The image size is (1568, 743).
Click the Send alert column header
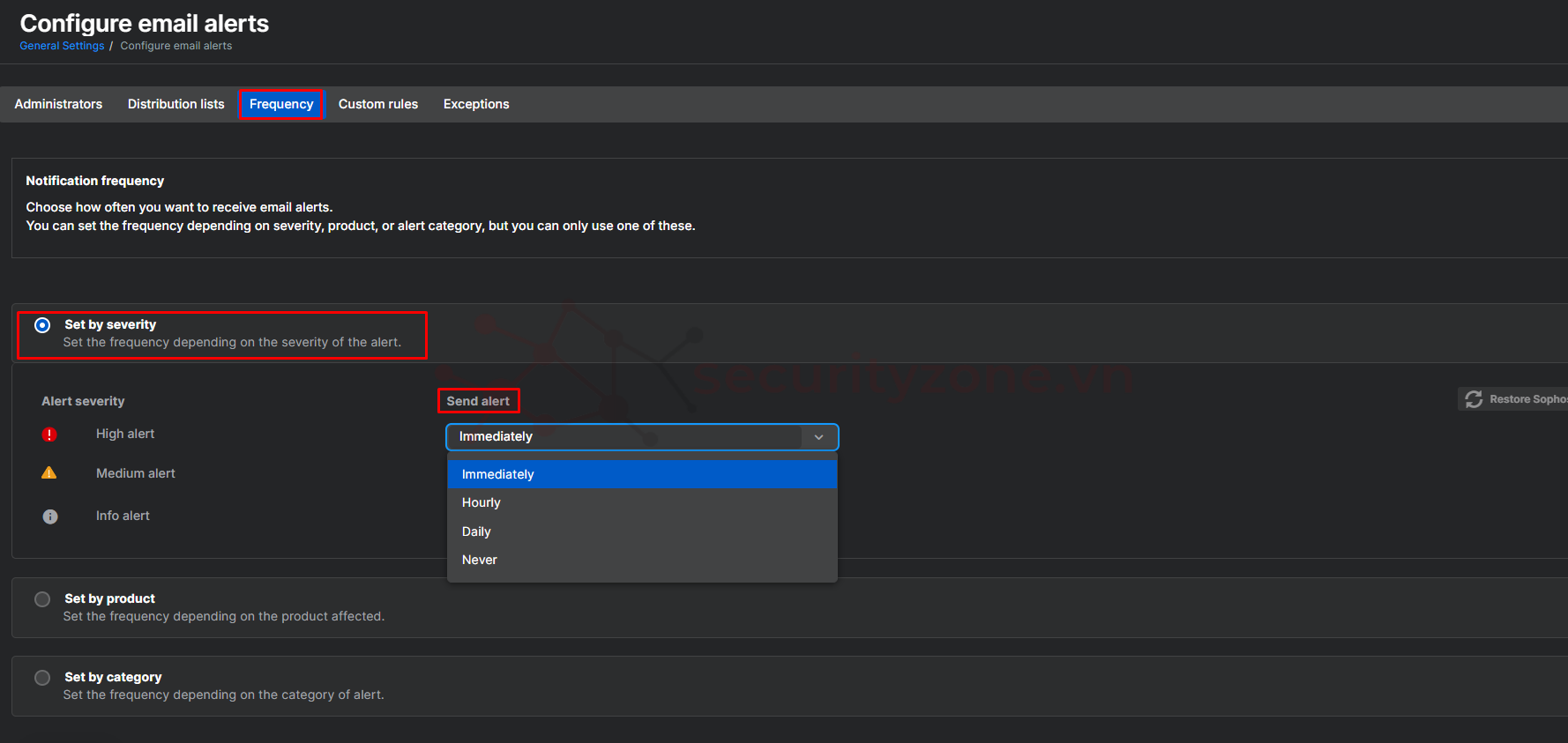[x=478, y=401]
